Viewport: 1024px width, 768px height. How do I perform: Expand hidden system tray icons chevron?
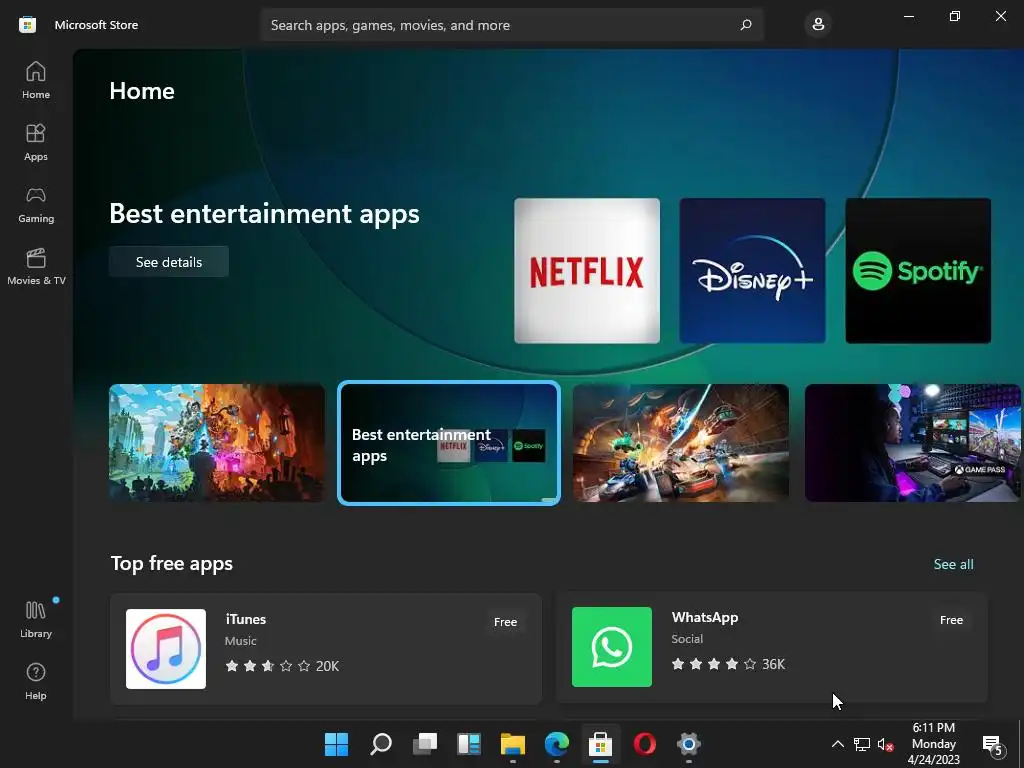pos(837,744)
